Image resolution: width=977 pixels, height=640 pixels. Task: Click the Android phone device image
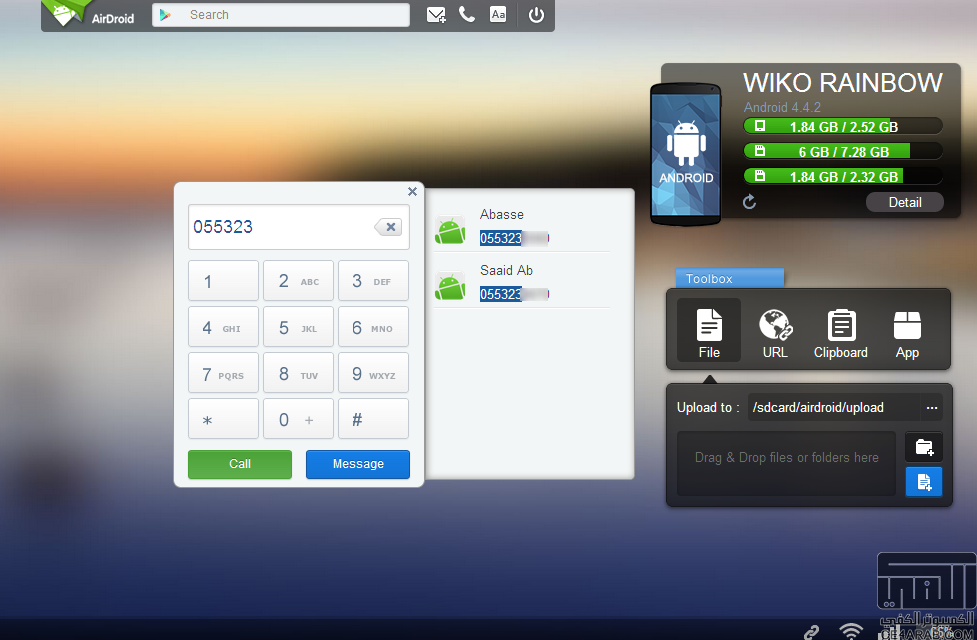(685, 154)
